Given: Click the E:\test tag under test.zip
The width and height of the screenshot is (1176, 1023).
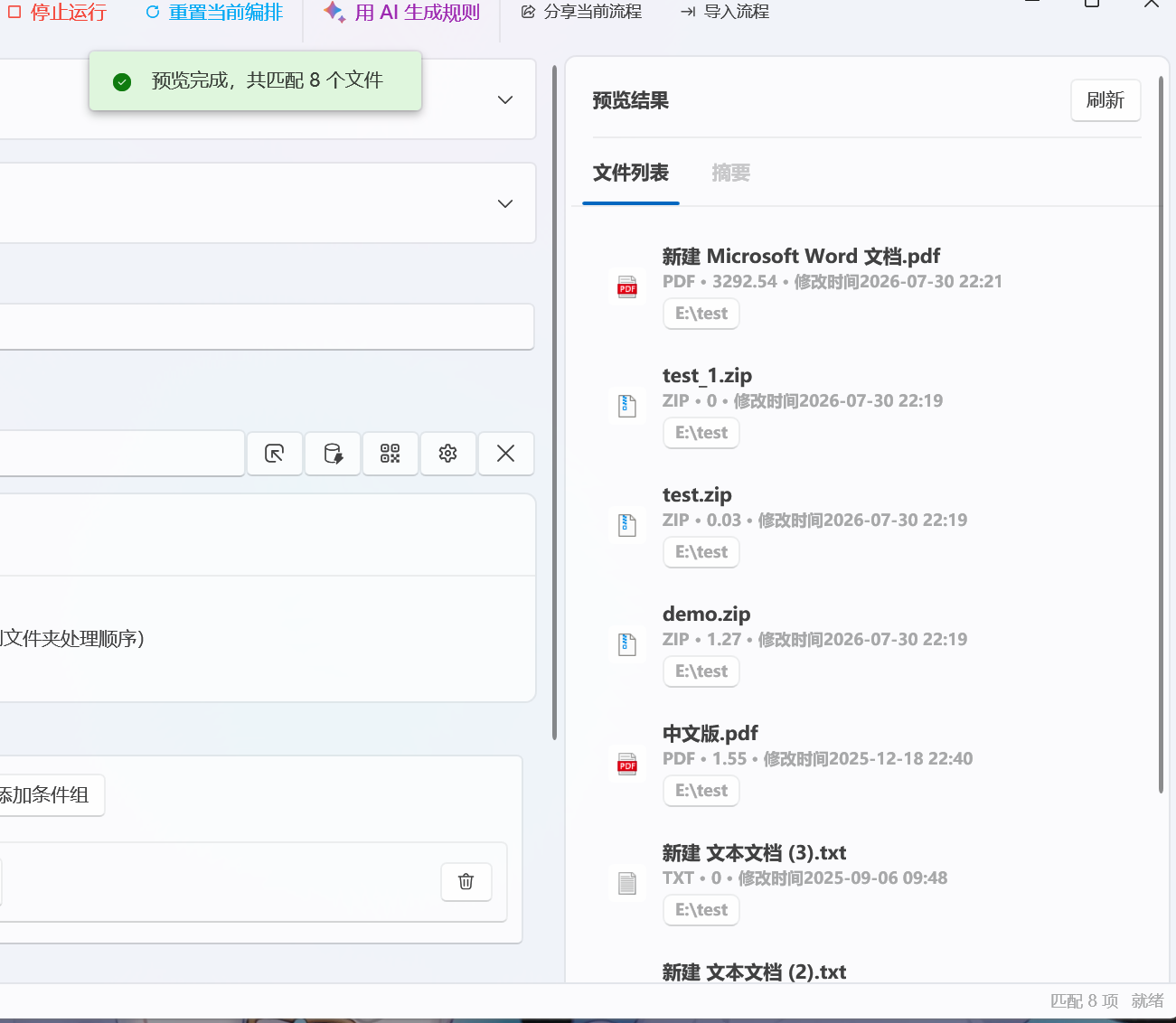Looking at the screenshot, I should click(701, 552).
